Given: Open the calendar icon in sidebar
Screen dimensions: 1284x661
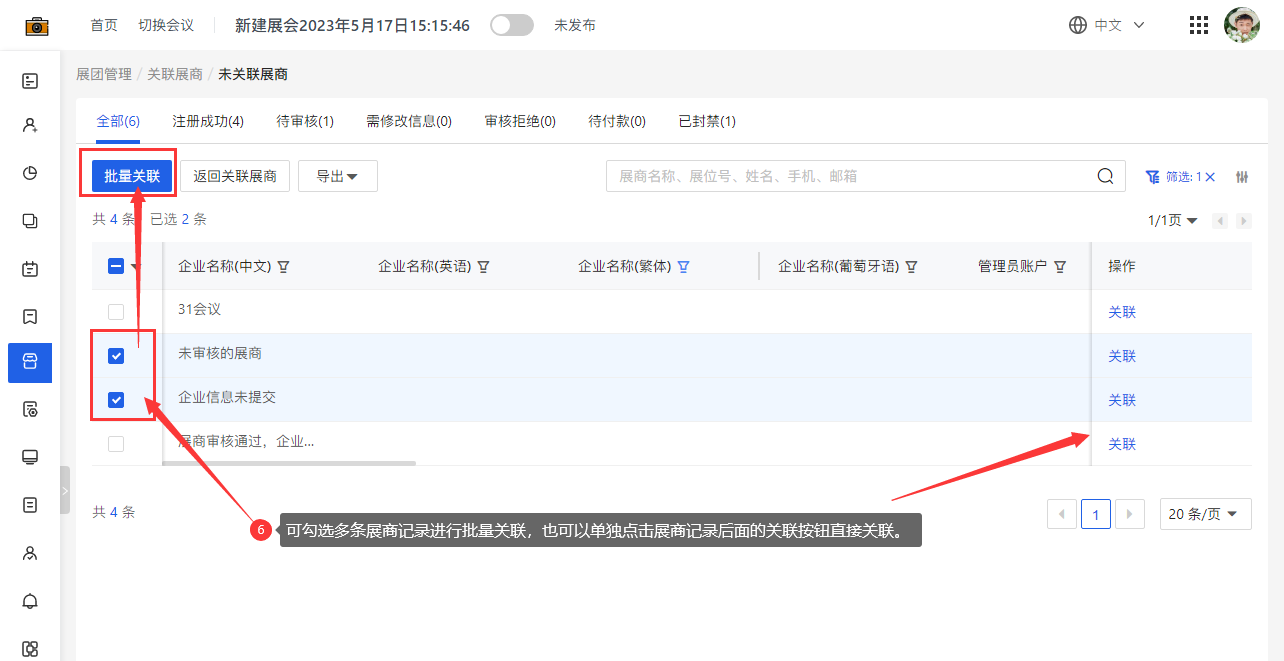Looking at the screenshot, I should (x=30, y=269).
